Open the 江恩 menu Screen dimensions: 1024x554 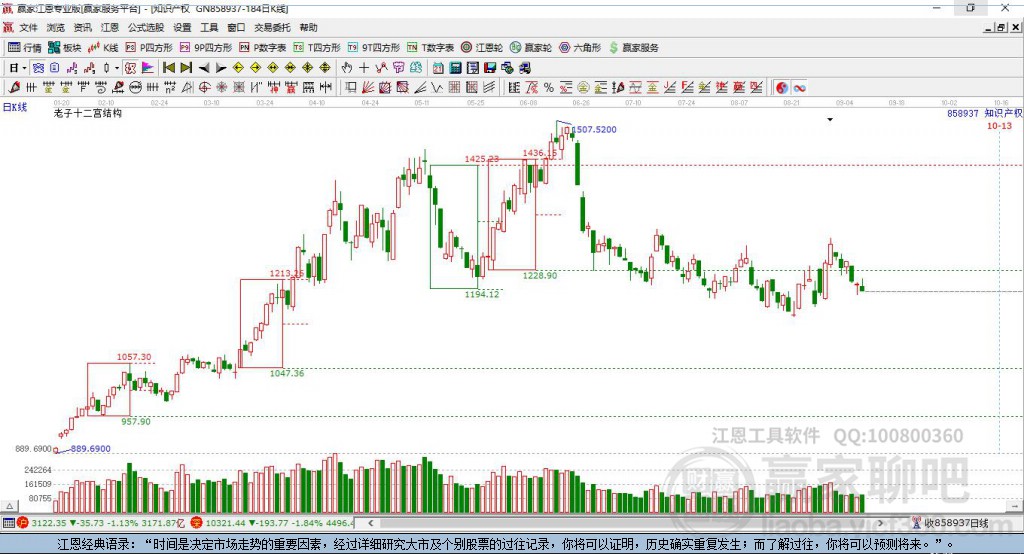(x=110, y=27)
